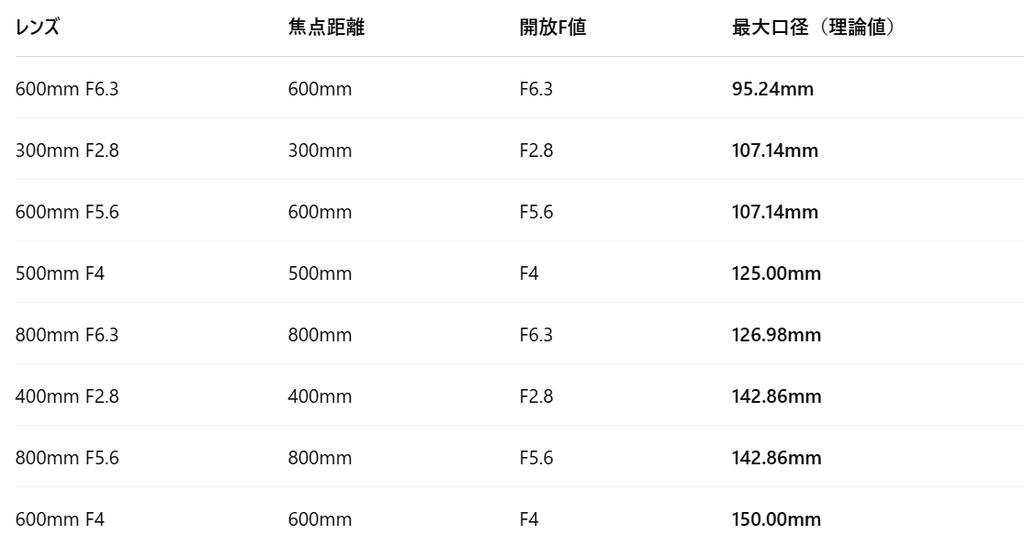
Task: Select the 125.00mm aperture value
Action: click(x=777, y=273)
